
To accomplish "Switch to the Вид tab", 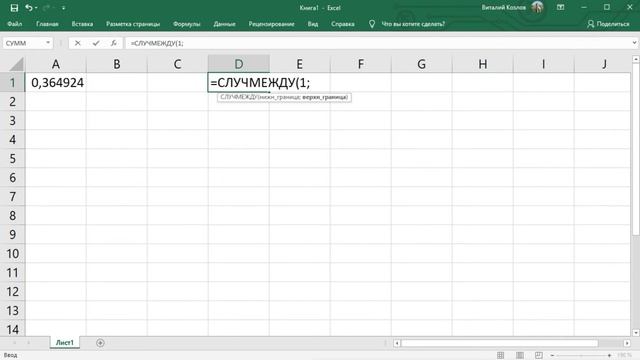I will (x=313, y=24).
